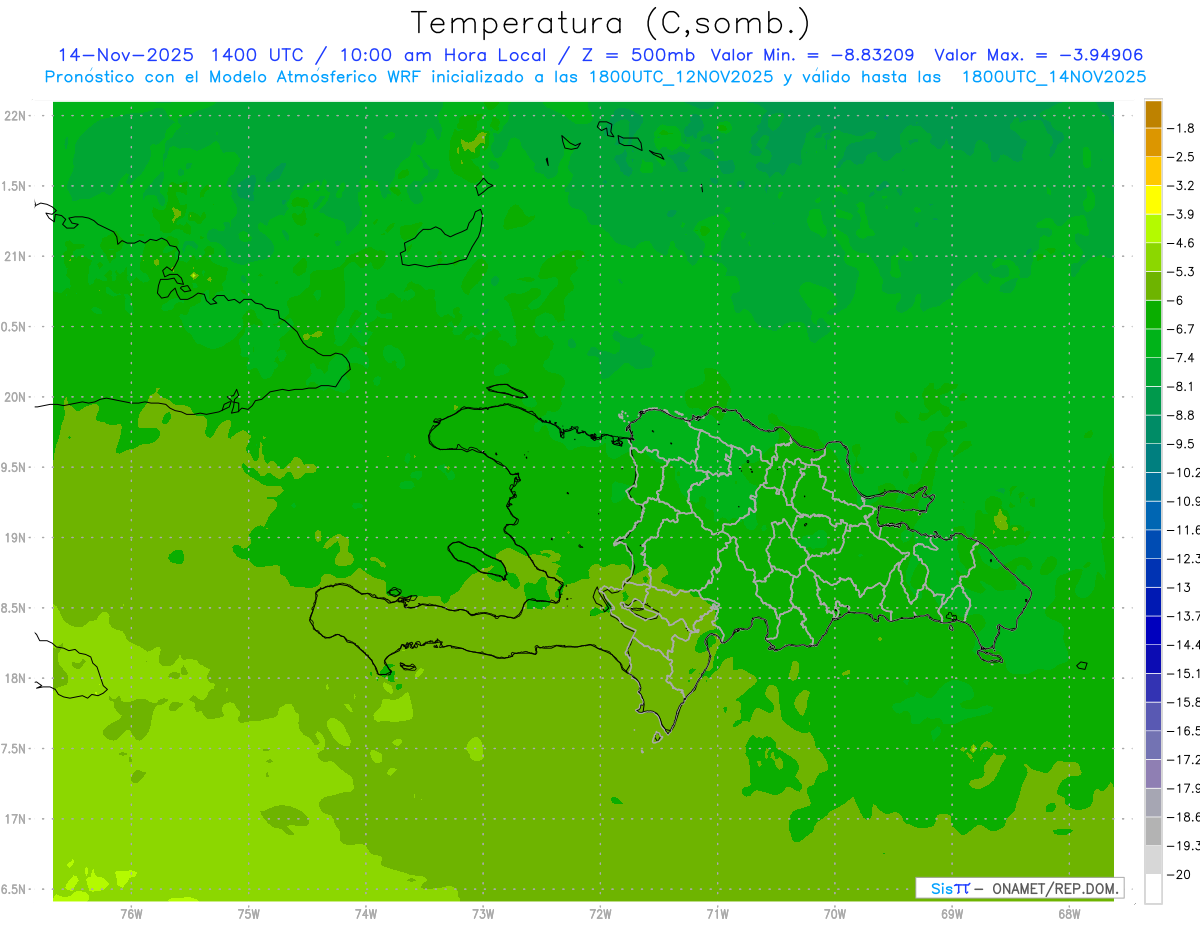Click the "76W" longitude axis label
Image resolution: width=1200 pixels, height=927 pixels.
131,913
